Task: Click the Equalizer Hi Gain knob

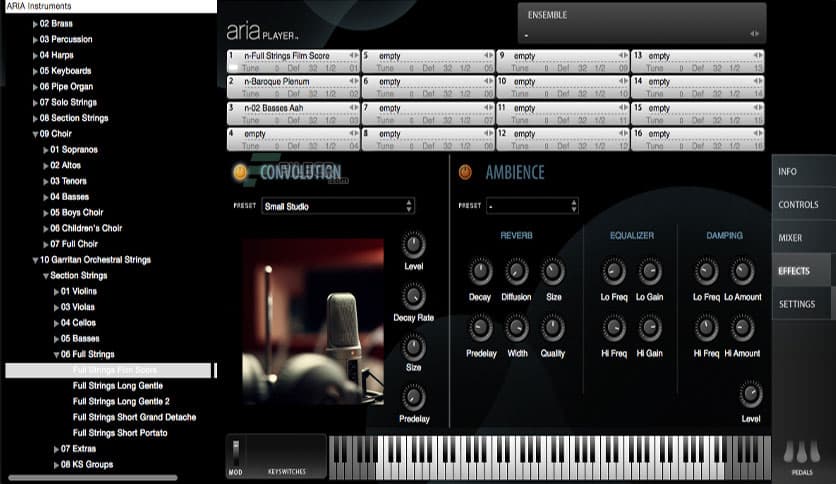Action: pyautogui.click(x=649, y=328)
